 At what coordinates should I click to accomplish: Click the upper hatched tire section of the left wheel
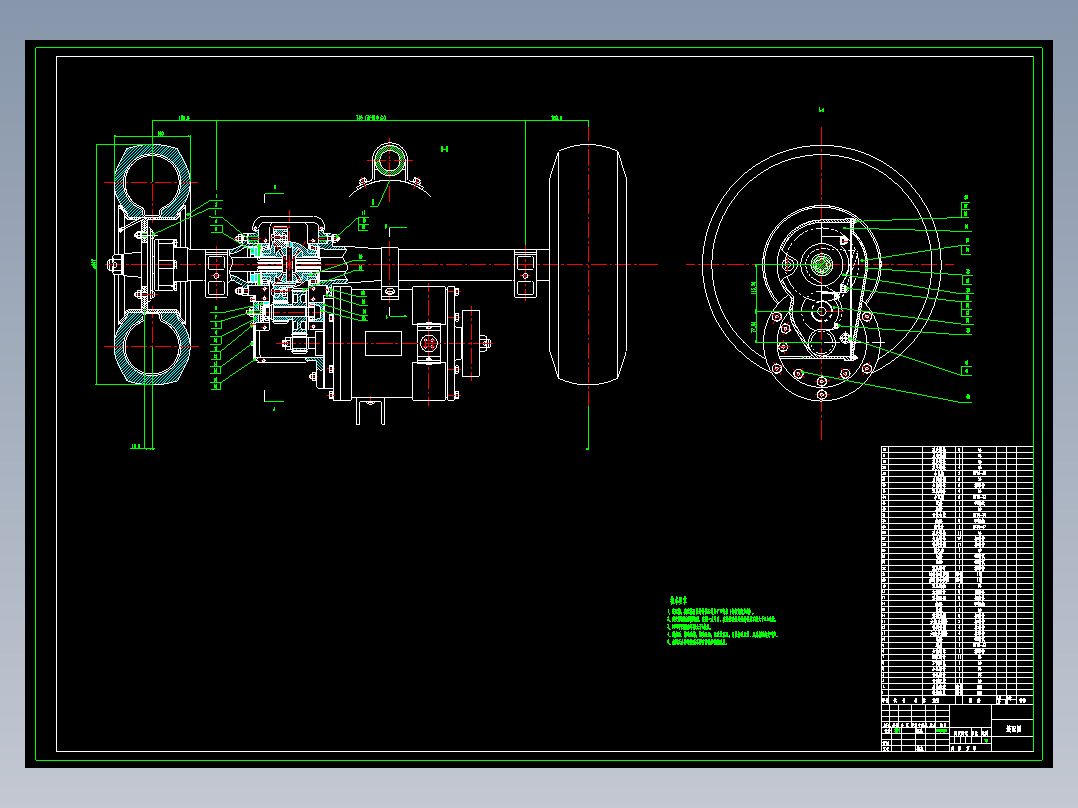point(152,182)
